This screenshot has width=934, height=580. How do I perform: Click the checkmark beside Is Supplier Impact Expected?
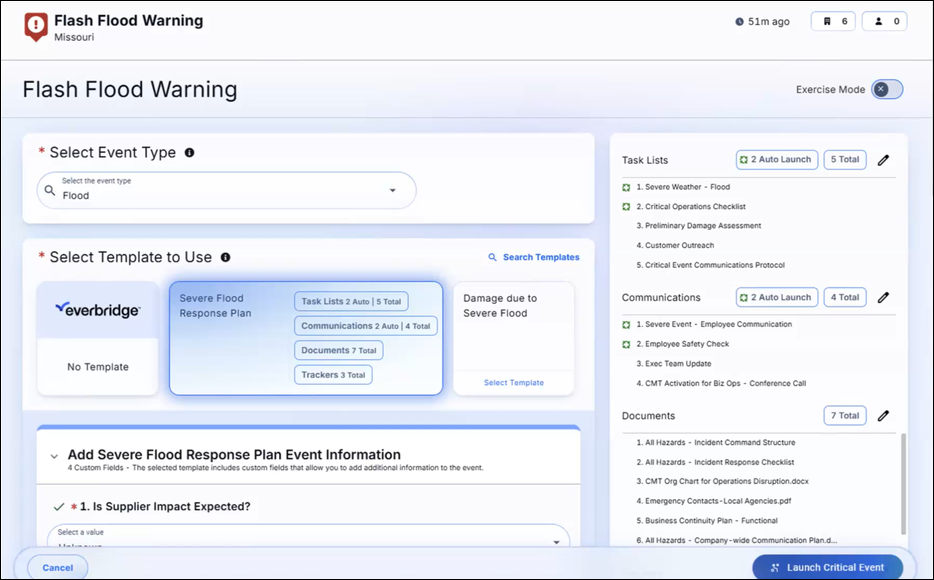(x=58, y=507)
